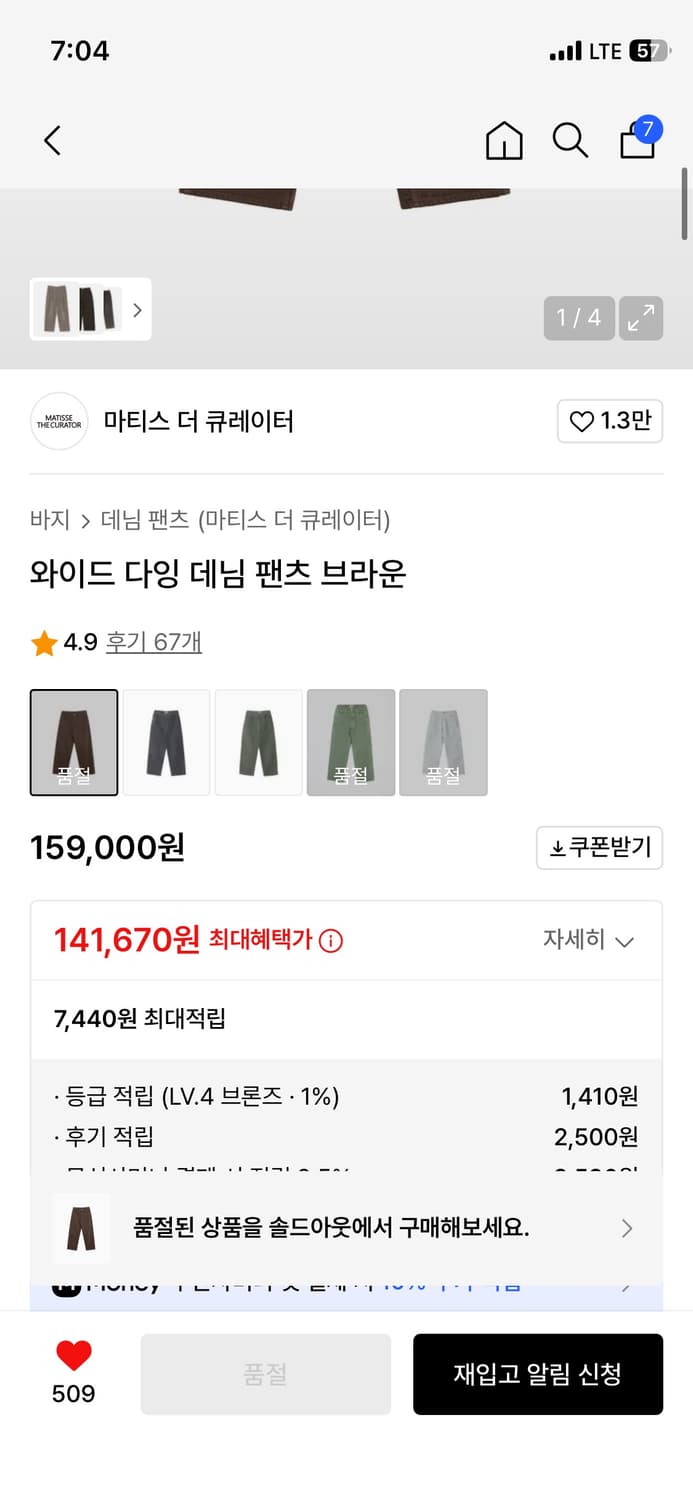Toggle brand like button showing 1.3만
Screen dimensions: 693x1500
[609, 421]
